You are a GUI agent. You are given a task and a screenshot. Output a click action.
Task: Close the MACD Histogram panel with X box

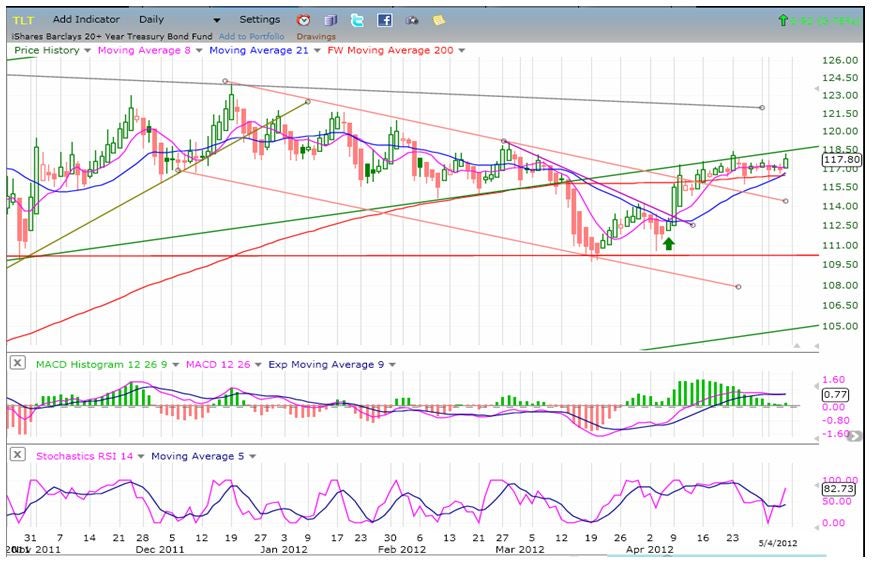tap(17, 363)
